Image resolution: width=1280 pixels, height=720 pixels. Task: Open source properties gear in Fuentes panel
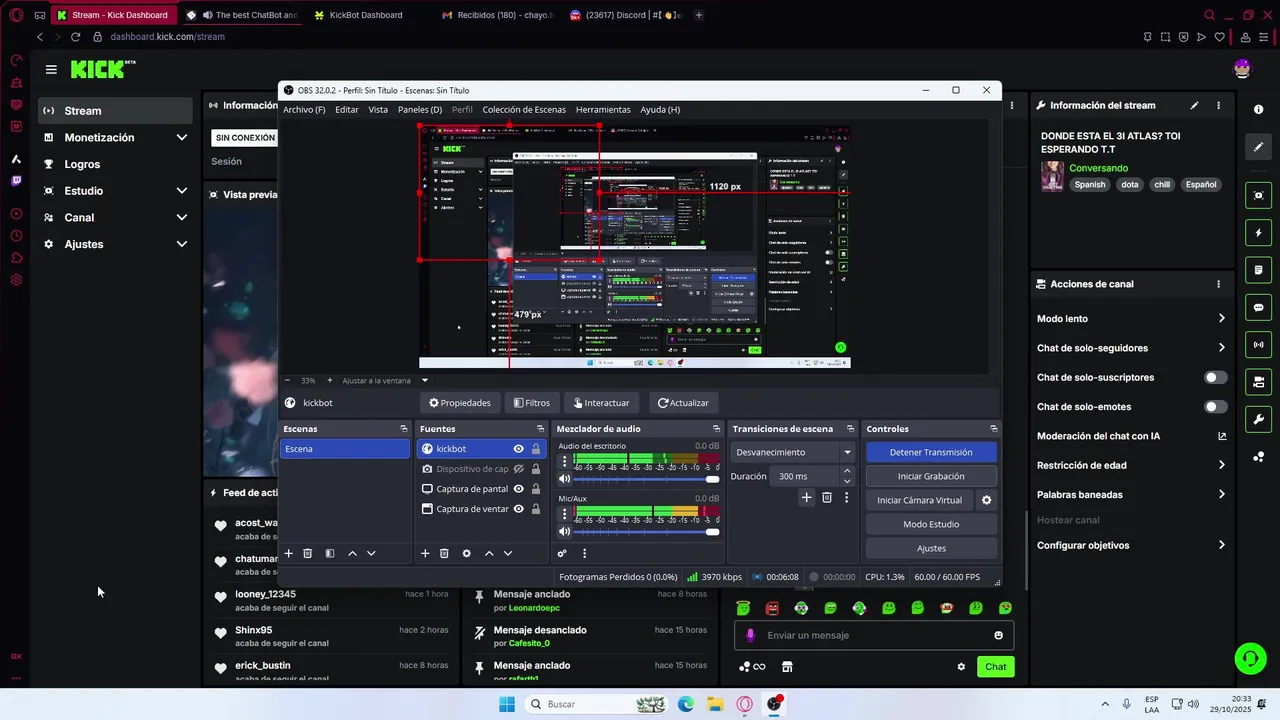coord(466,553)
